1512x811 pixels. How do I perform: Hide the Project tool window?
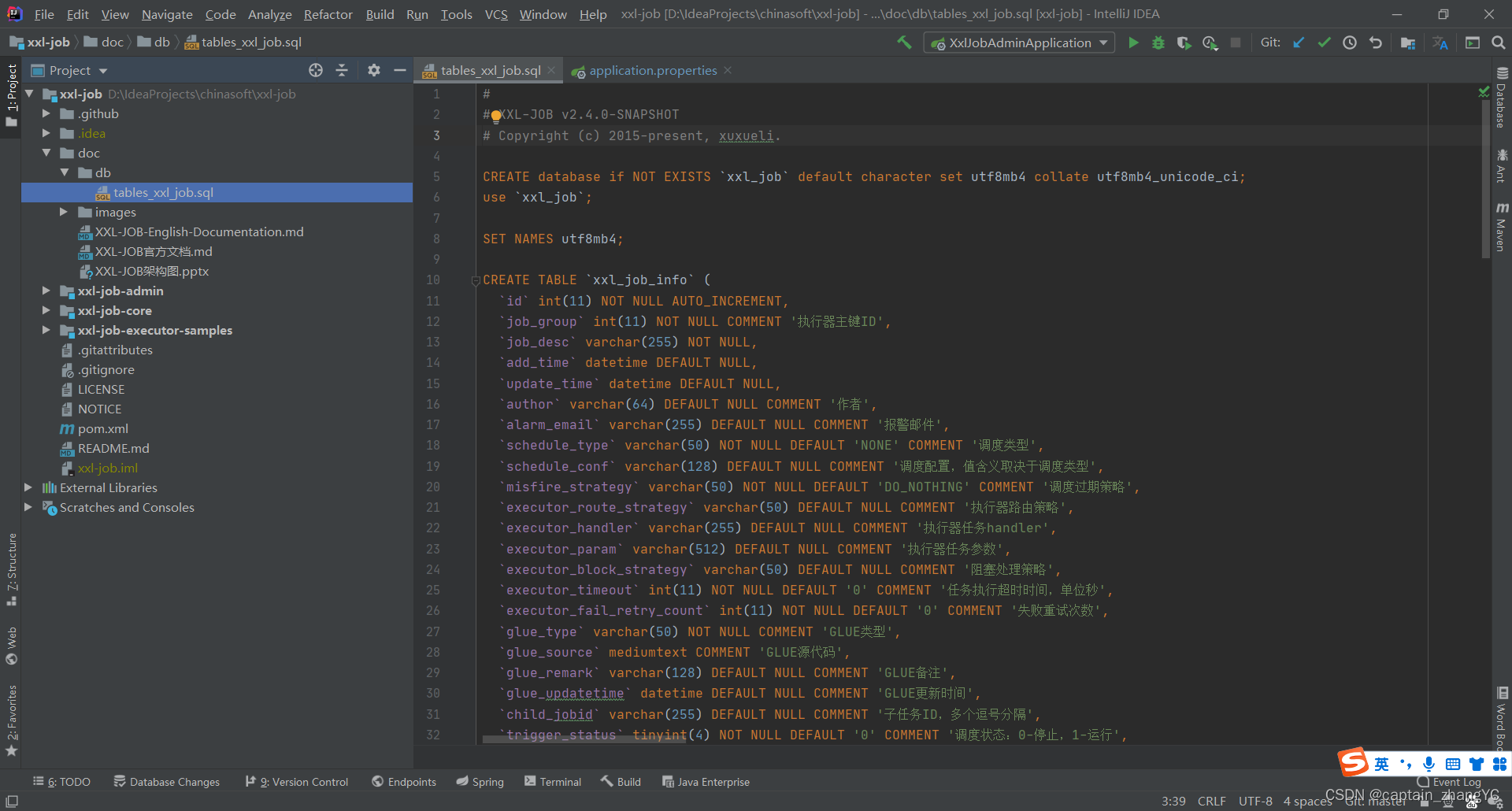point(400,70)
